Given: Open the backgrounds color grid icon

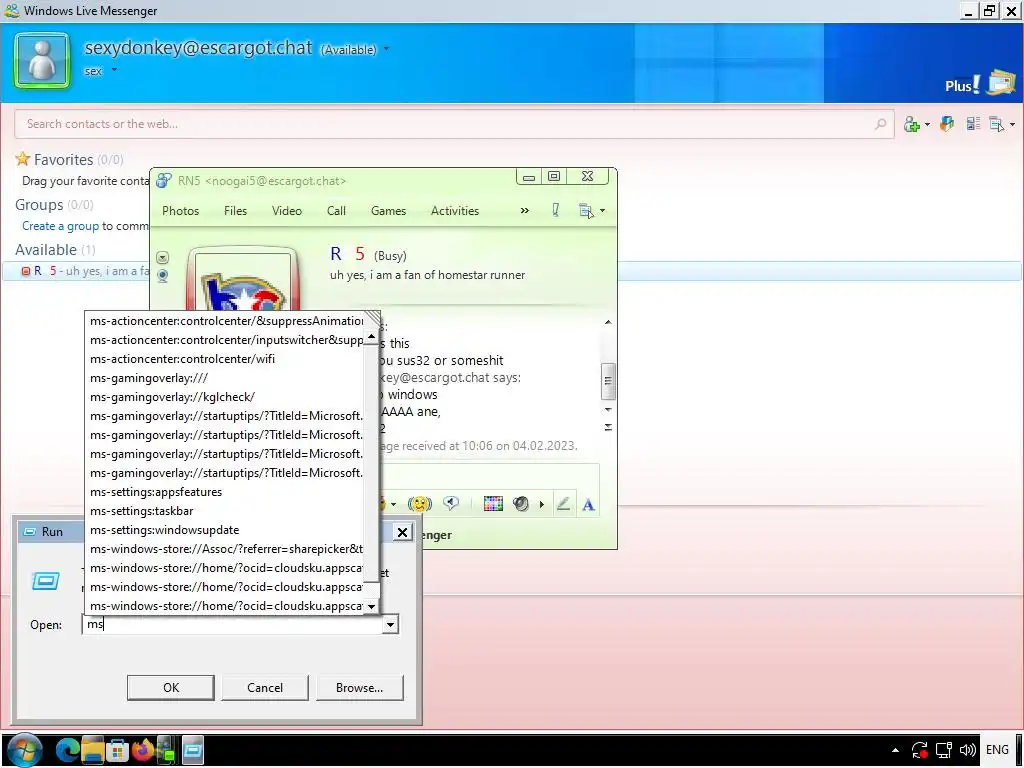Looking at the screenshot, I should click(x=493, y=503).
